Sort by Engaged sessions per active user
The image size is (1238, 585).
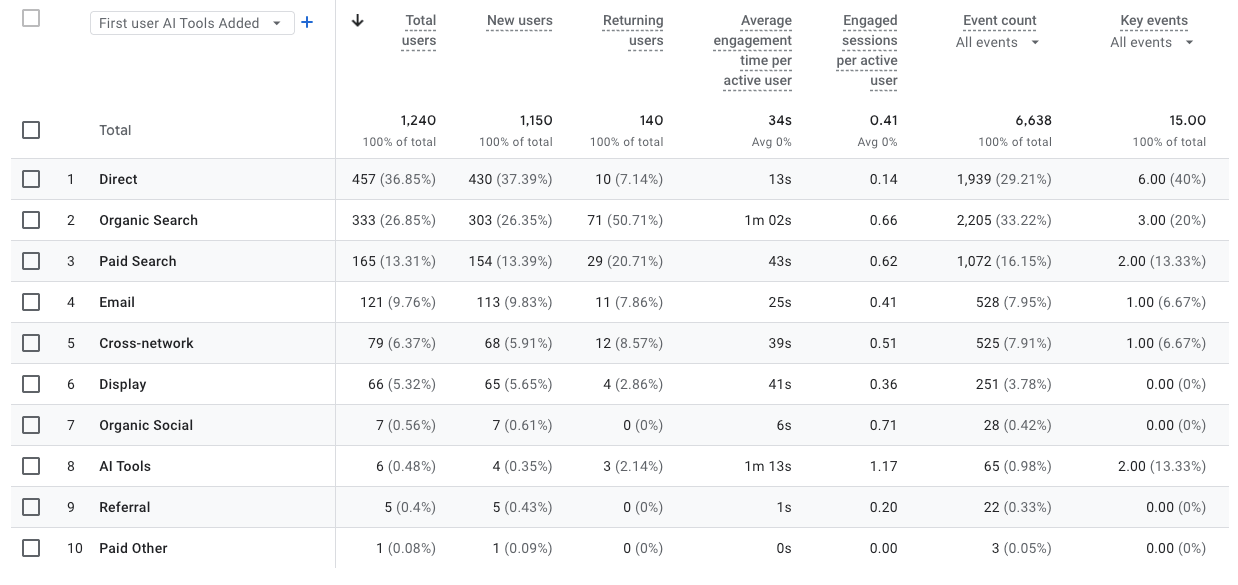click(867, 50)
